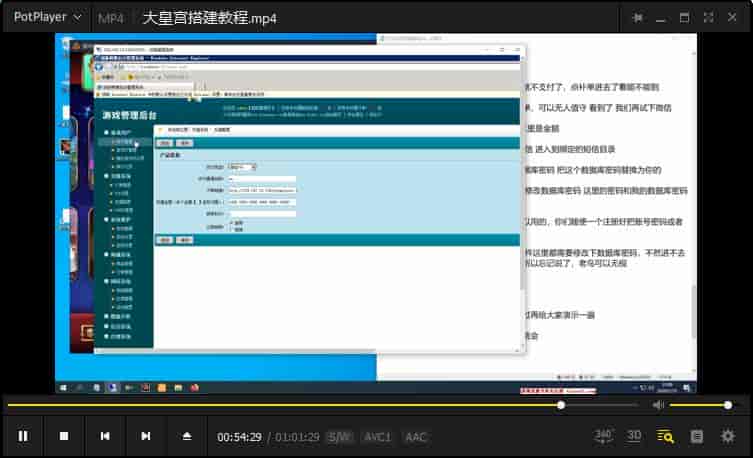753x458 pixels.
Task: Mute audio using the speaker icon
Action: click(658, 405)
